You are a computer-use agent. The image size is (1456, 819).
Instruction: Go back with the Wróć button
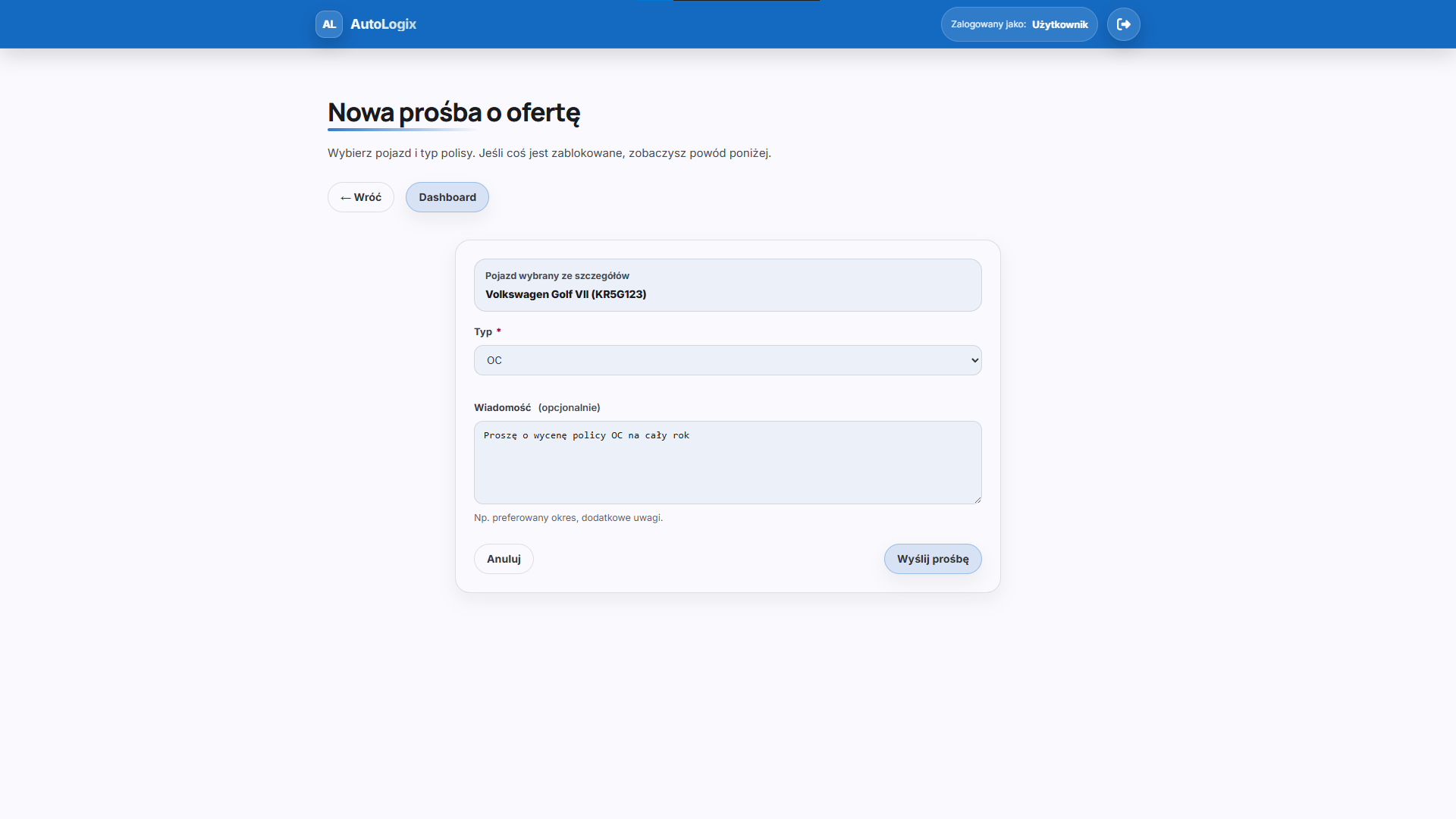click(361, 197)
